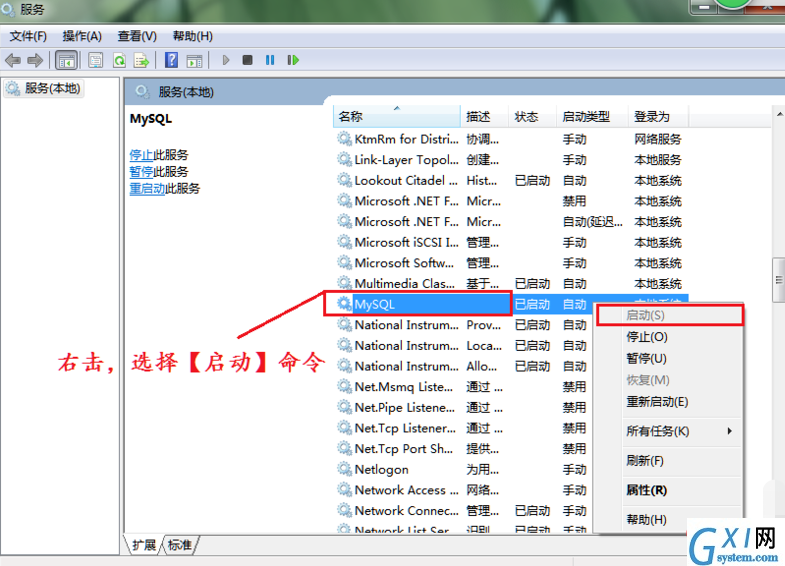Open the 帮助(H) menu in the menu bar

click(x=193, y=36)
